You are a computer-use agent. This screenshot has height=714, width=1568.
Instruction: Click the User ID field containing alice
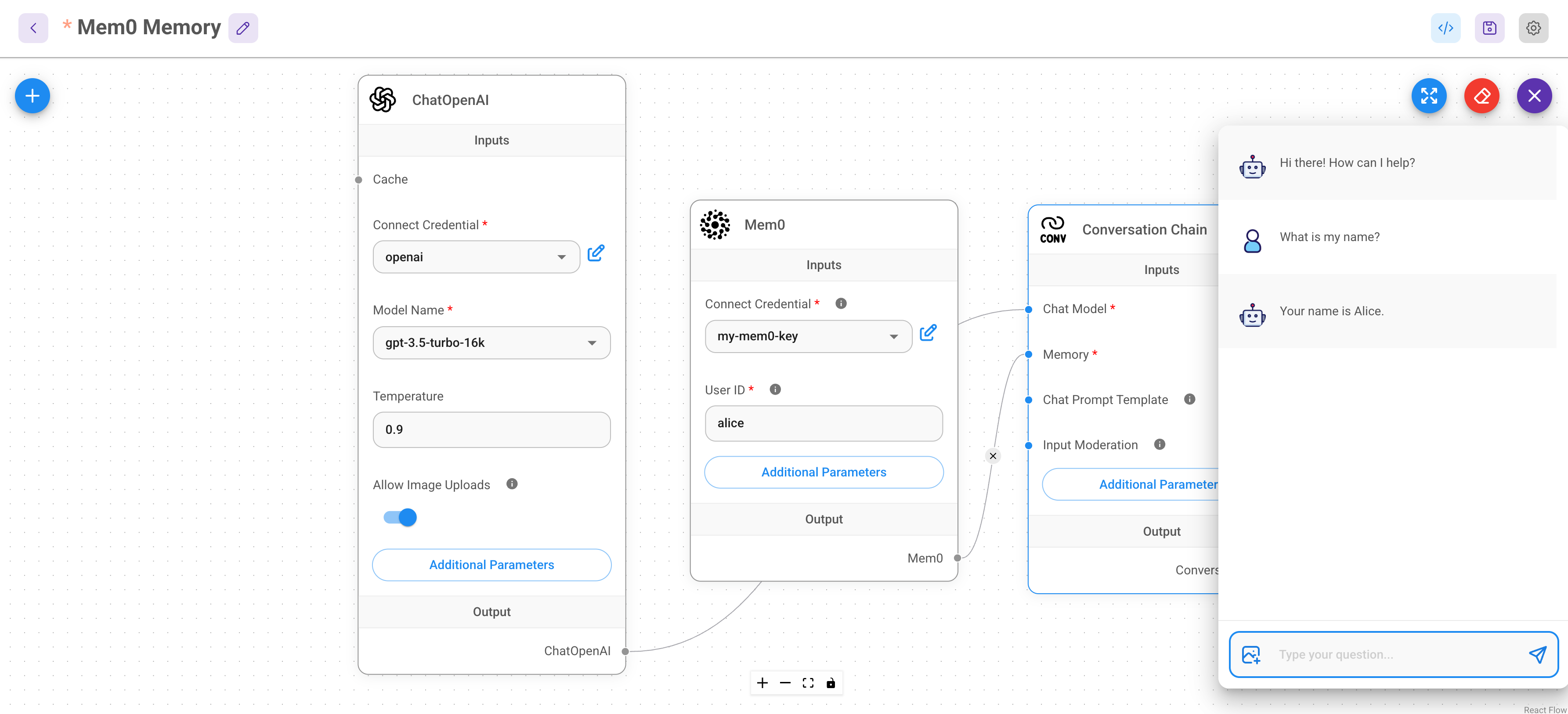(823, 423)
